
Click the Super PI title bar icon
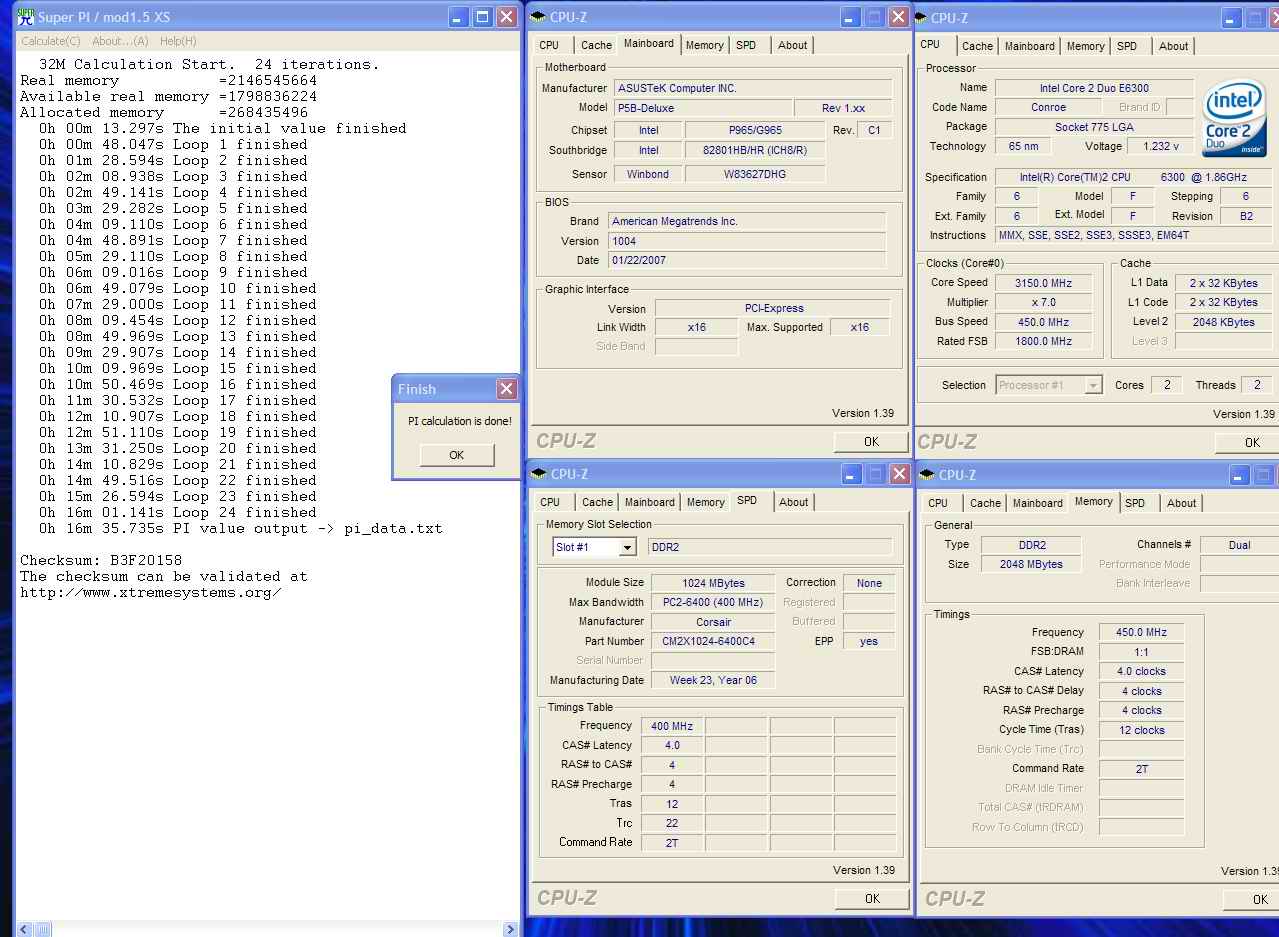(26, 17)
